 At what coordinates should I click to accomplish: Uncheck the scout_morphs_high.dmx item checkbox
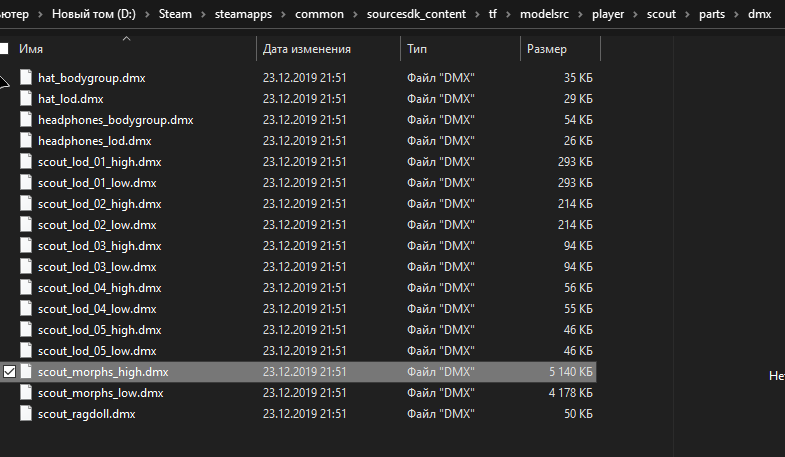point(10,372)
